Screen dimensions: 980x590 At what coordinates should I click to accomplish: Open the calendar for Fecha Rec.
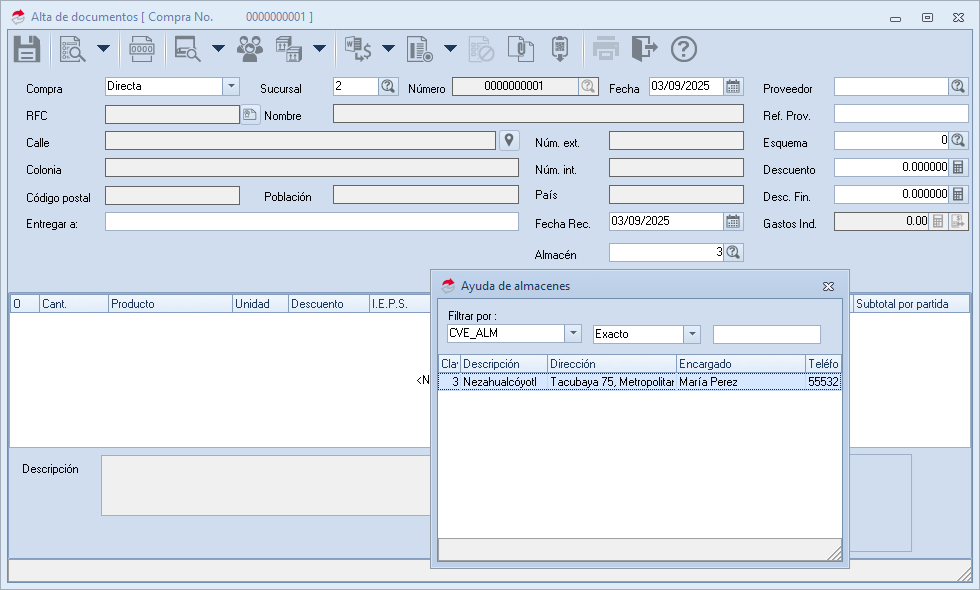coord(733,222)
